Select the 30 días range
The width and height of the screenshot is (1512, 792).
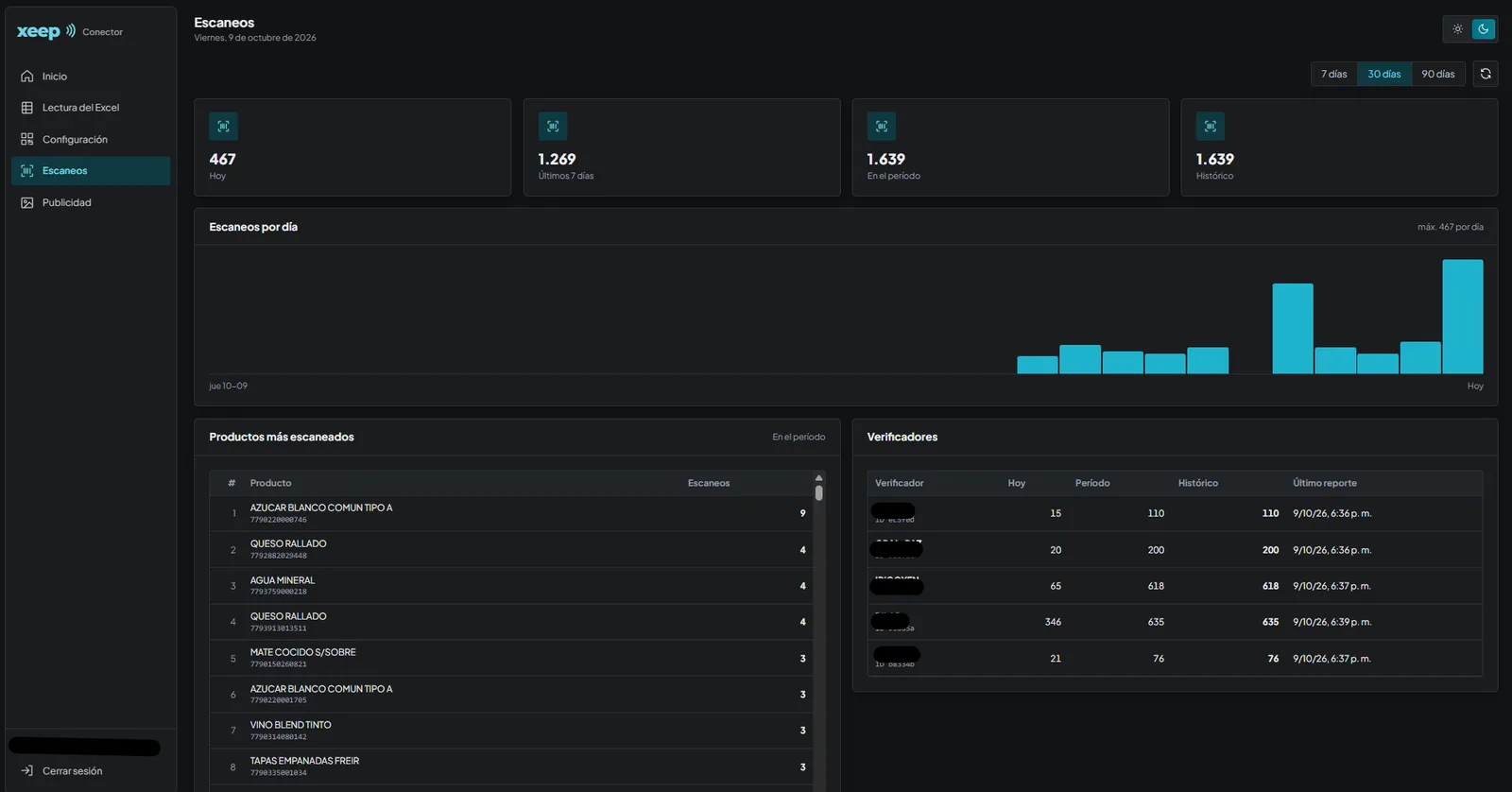1384,74
